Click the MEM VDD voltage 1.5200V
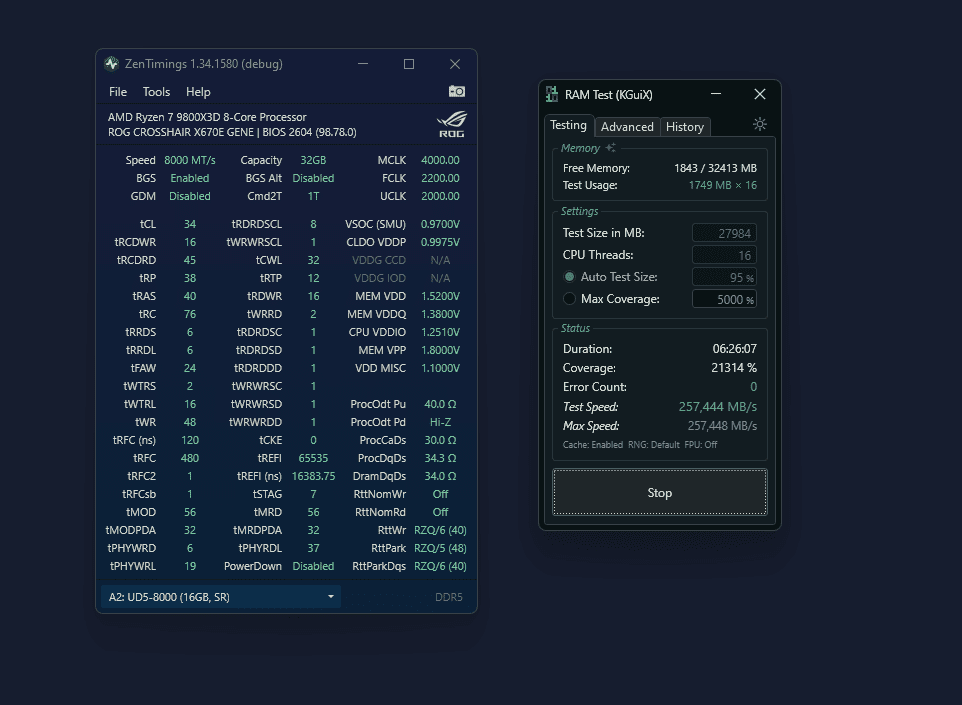This screenshot has height=705, width=962. coord(440,296)
